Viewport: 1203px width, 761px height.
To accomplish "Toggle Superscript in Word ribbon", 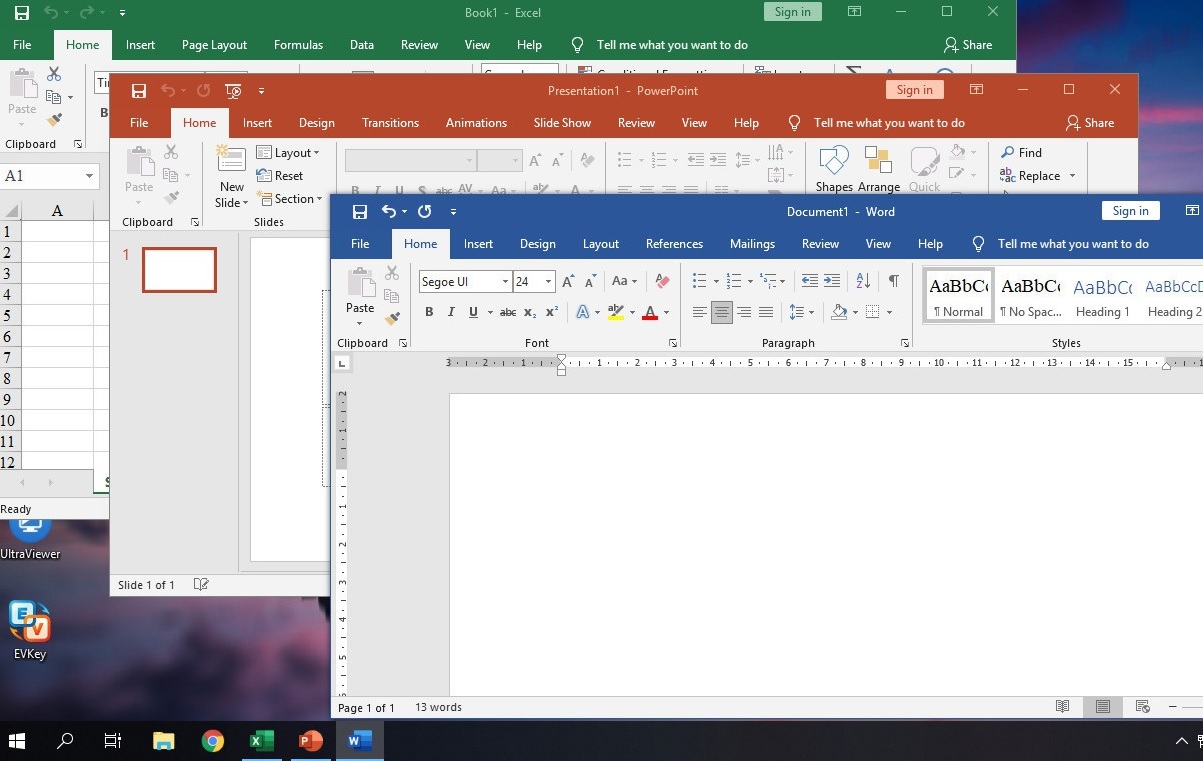I will tap(552, 312).
